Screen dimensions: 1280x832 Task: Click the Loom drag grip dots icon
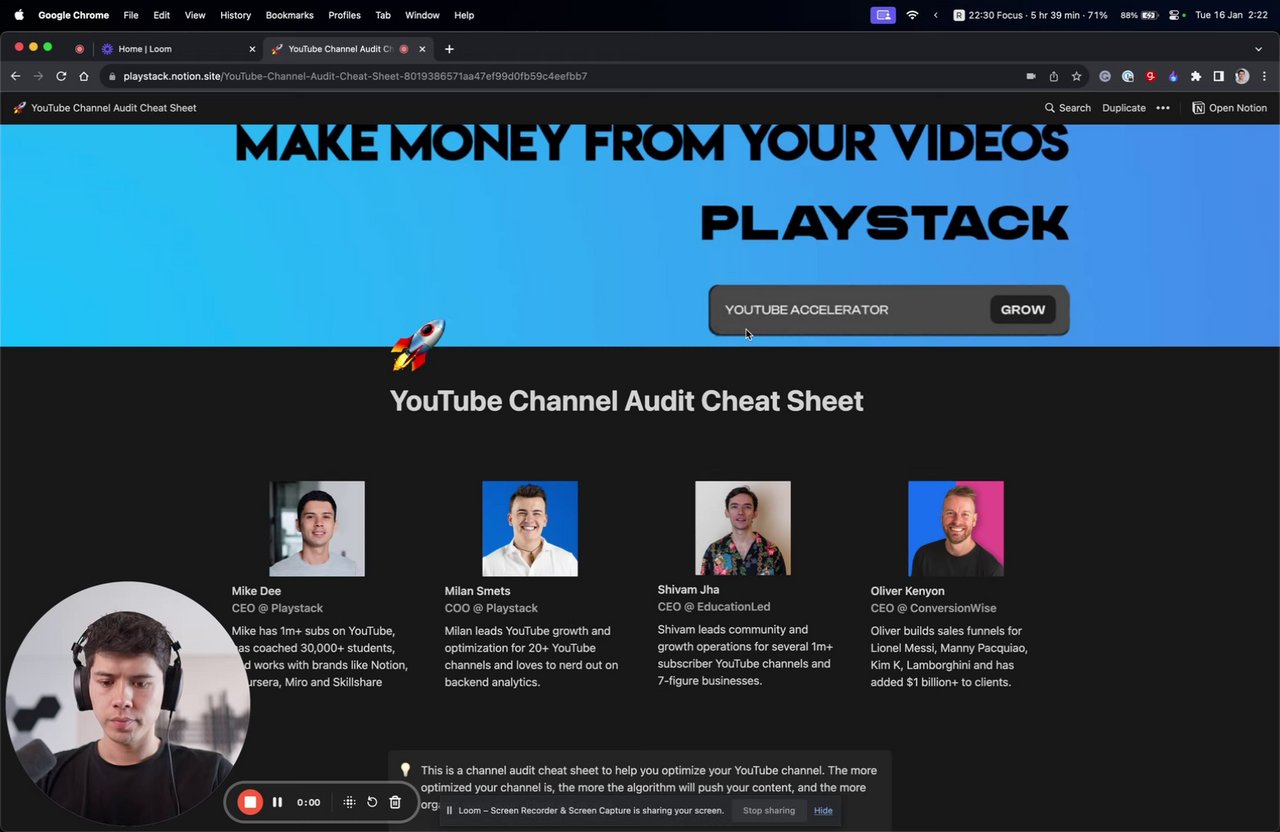pos(349,802)
